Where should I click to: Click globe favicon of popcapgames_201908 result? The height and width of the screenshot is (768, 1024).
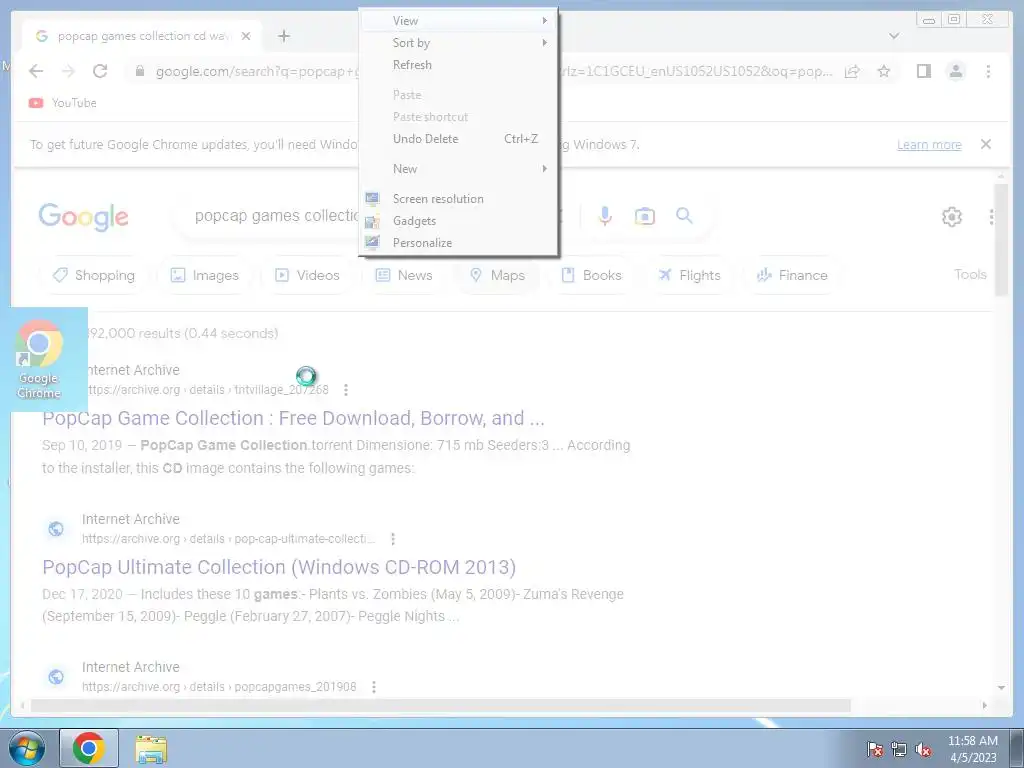[x=56, y=677]
